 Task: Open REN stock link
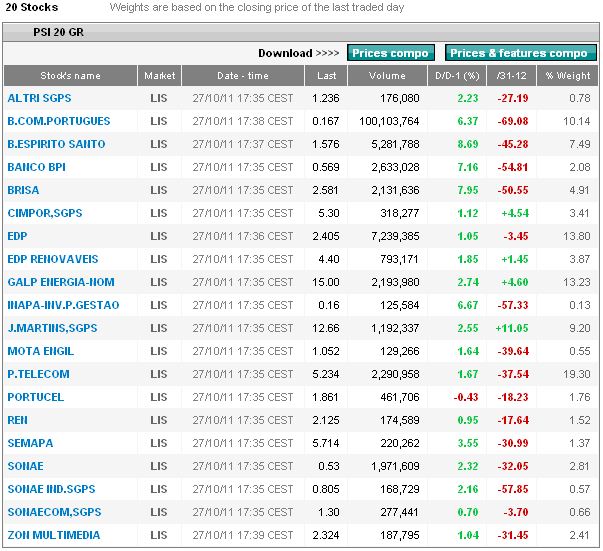point(18,420)
